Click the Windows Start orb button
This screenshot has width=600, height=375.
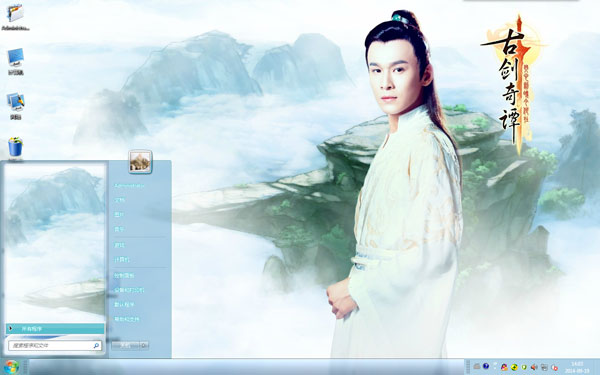click(11, 367)
